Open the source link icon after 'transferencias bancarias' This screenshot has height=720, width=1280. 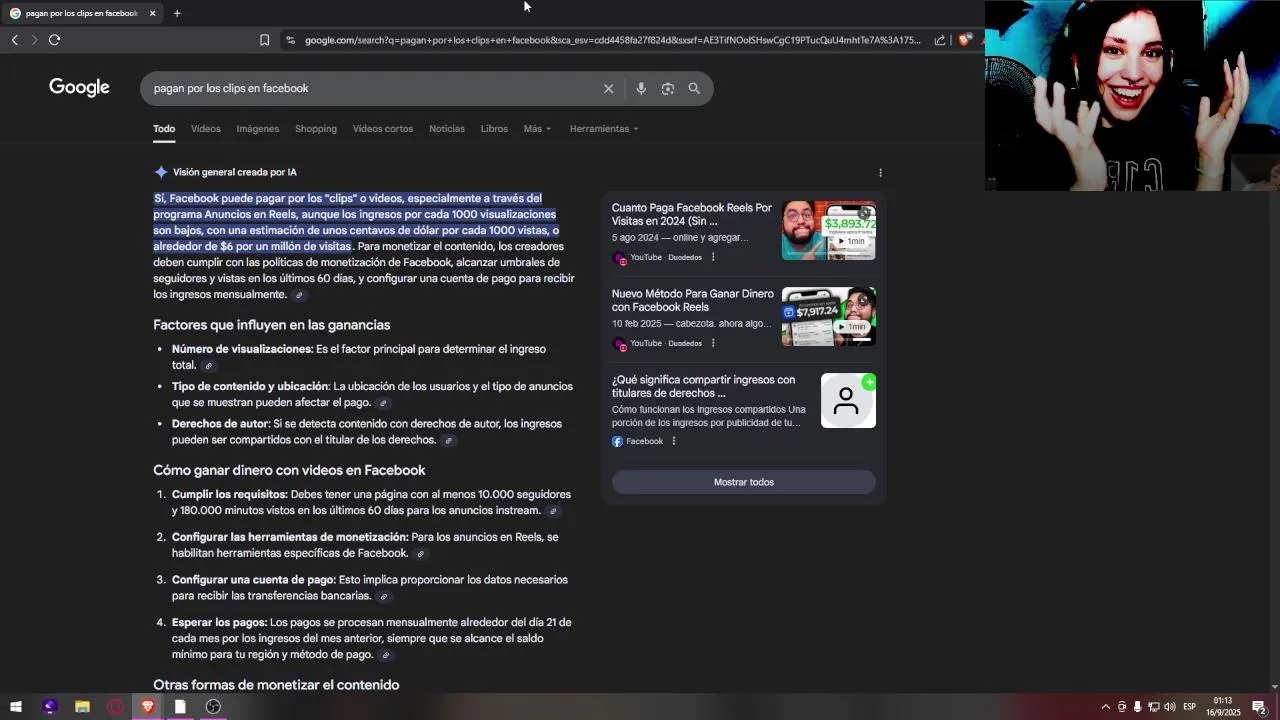pyautogui.click(x=383, y=596)
